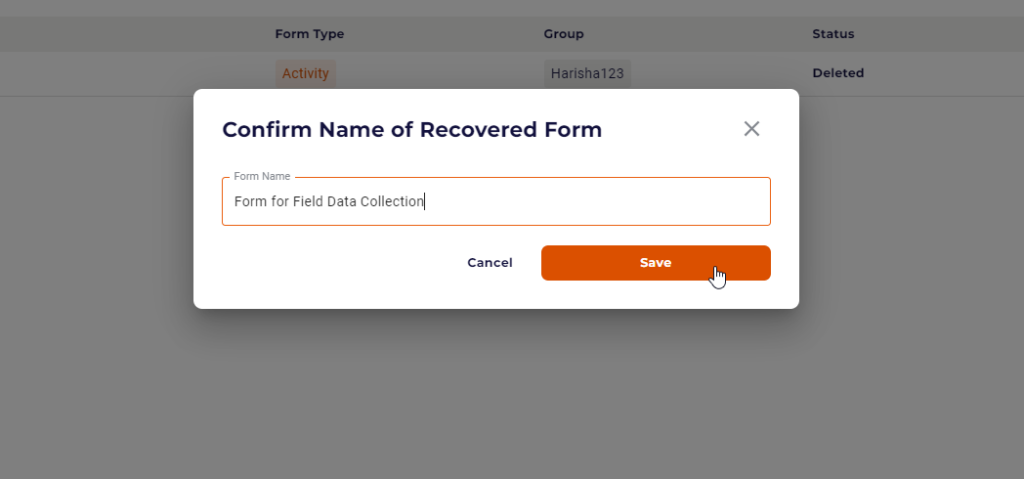Save the recovered form name
The image size is (1024, 479).
[x=656, y=263]
